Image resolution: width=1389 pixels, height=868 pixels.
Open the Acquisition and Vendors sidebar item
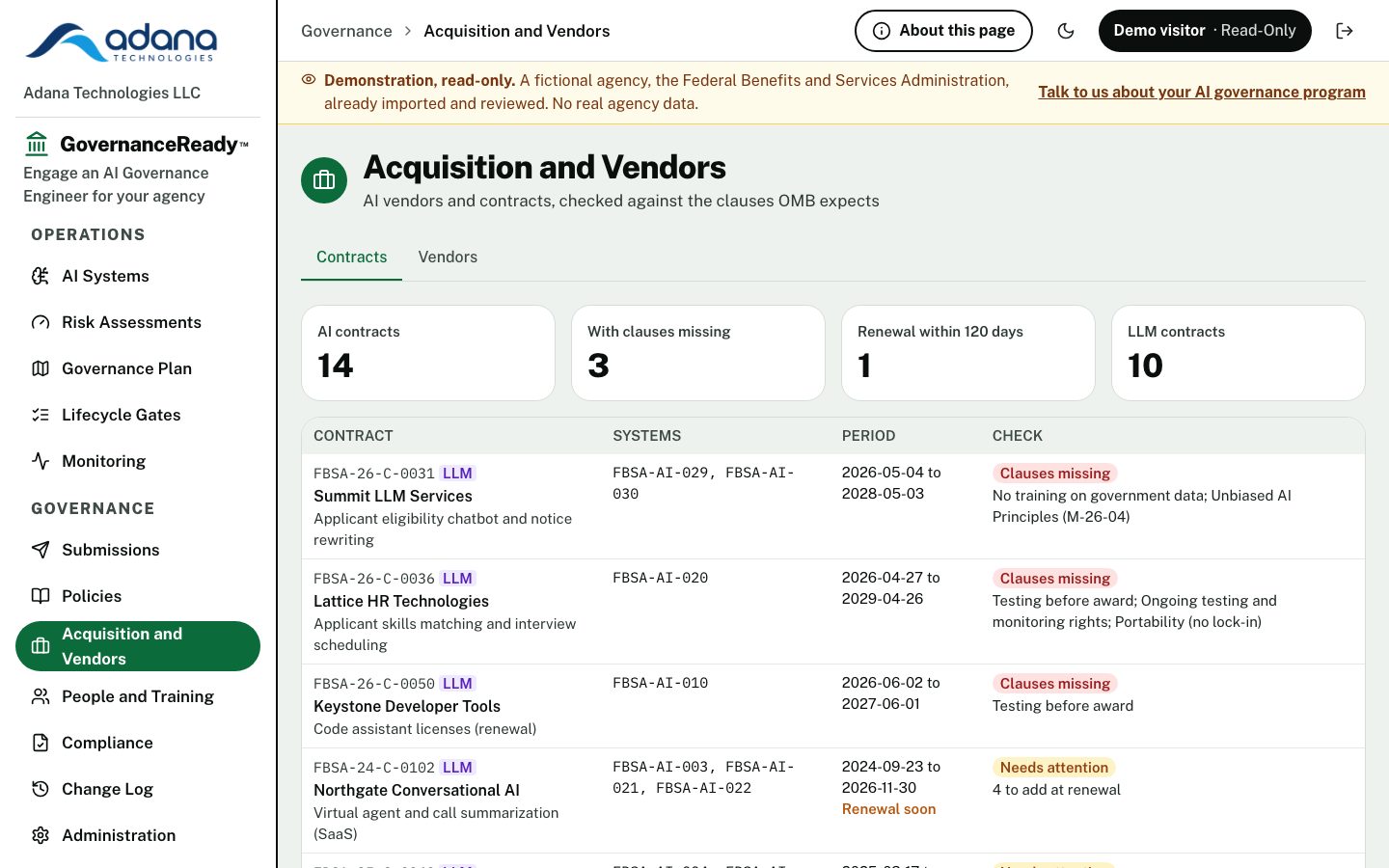(138, 646)
